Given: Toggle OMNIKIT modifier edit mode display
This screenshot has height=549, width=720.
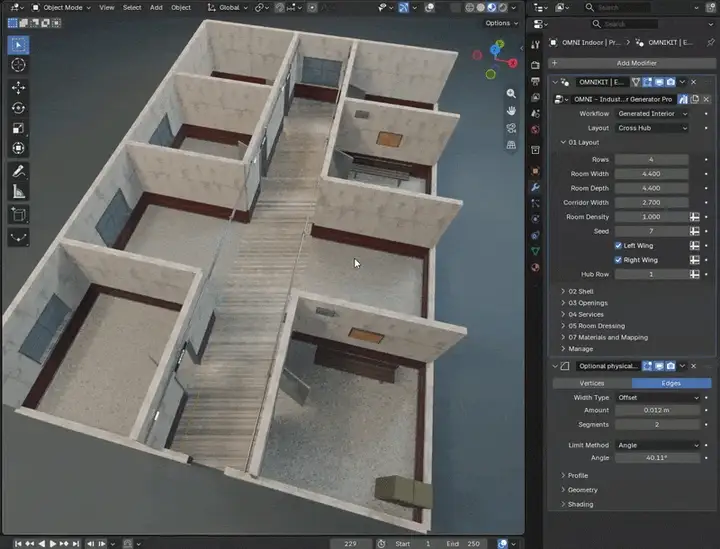Looking at the screenshot, I should tap(647, 82).
